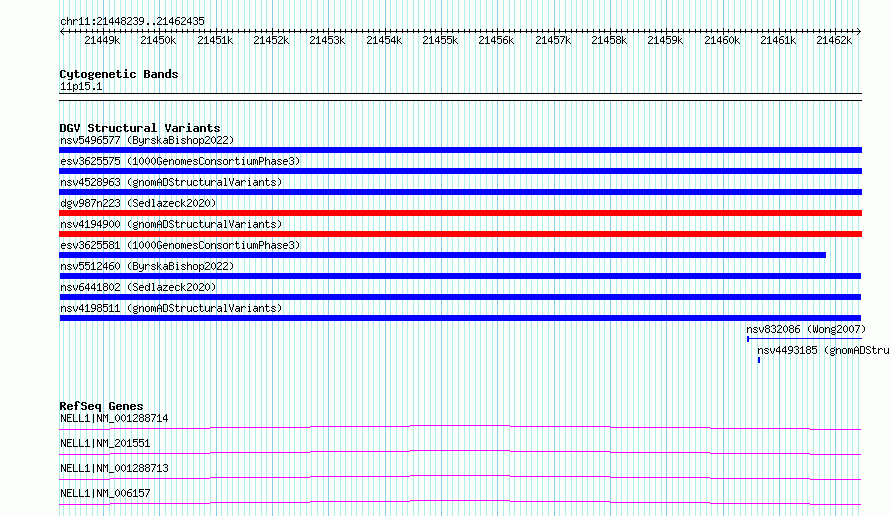Screen dimensions: 890x516
Task: Click the nsv5512460 (ByrskaBishop2022) label
Action: (x=147, y=266)
